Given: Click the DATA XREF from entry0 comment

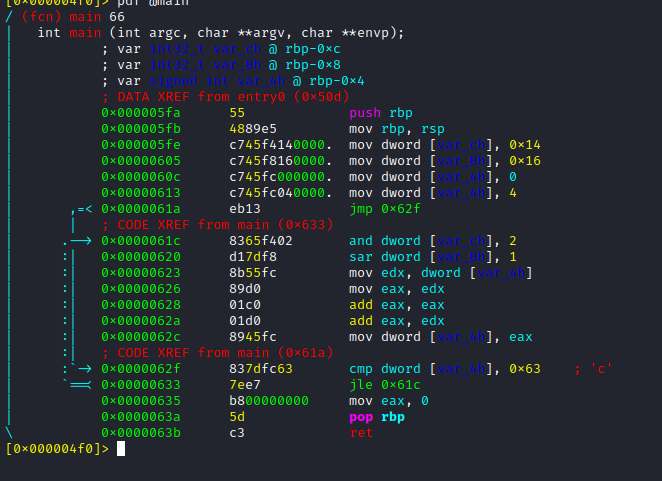Looking at the screenshot, I should [225, 97].
